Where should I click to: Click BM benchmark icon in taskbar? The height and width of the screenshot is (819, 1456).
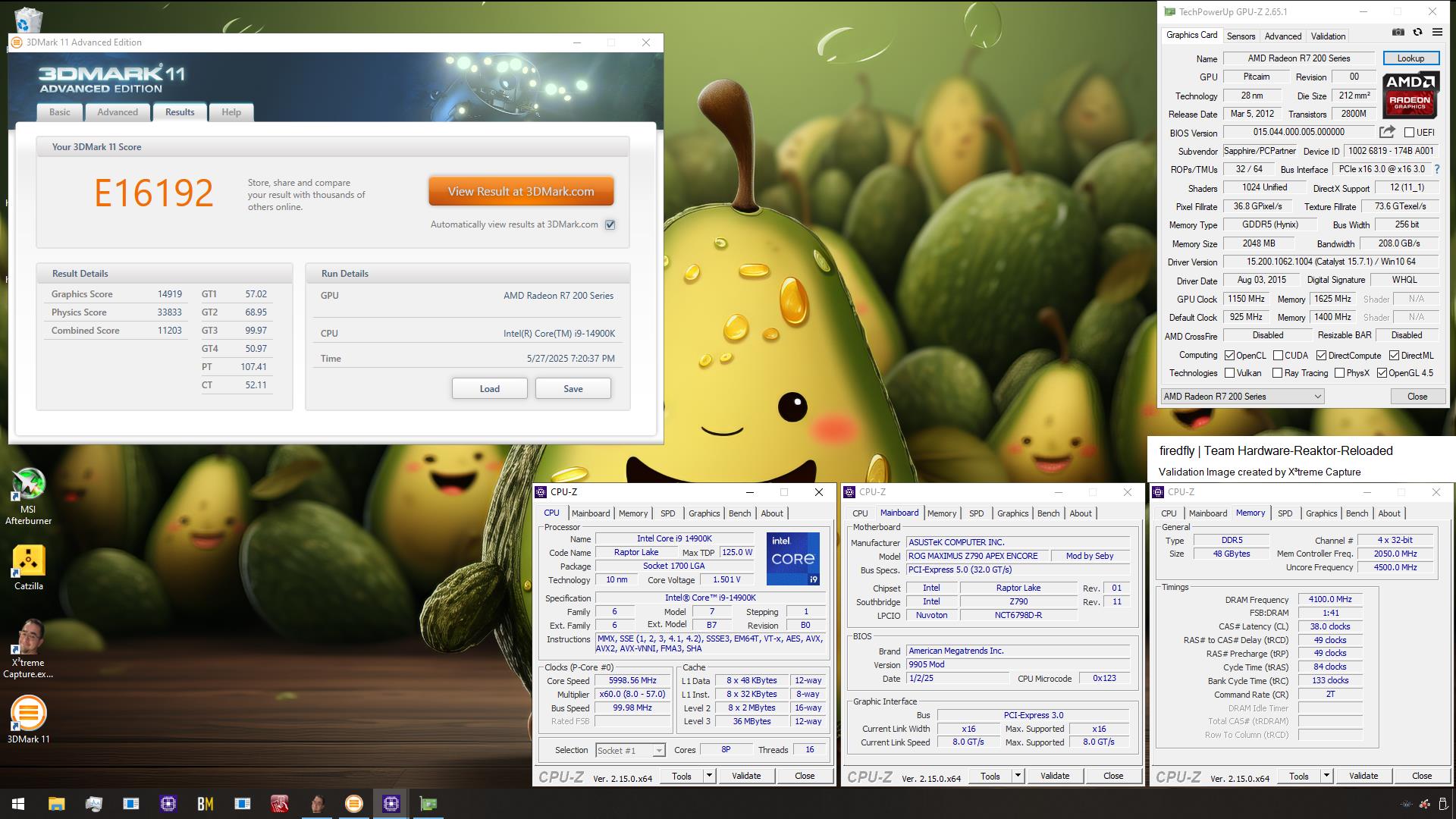pos(205,804)
